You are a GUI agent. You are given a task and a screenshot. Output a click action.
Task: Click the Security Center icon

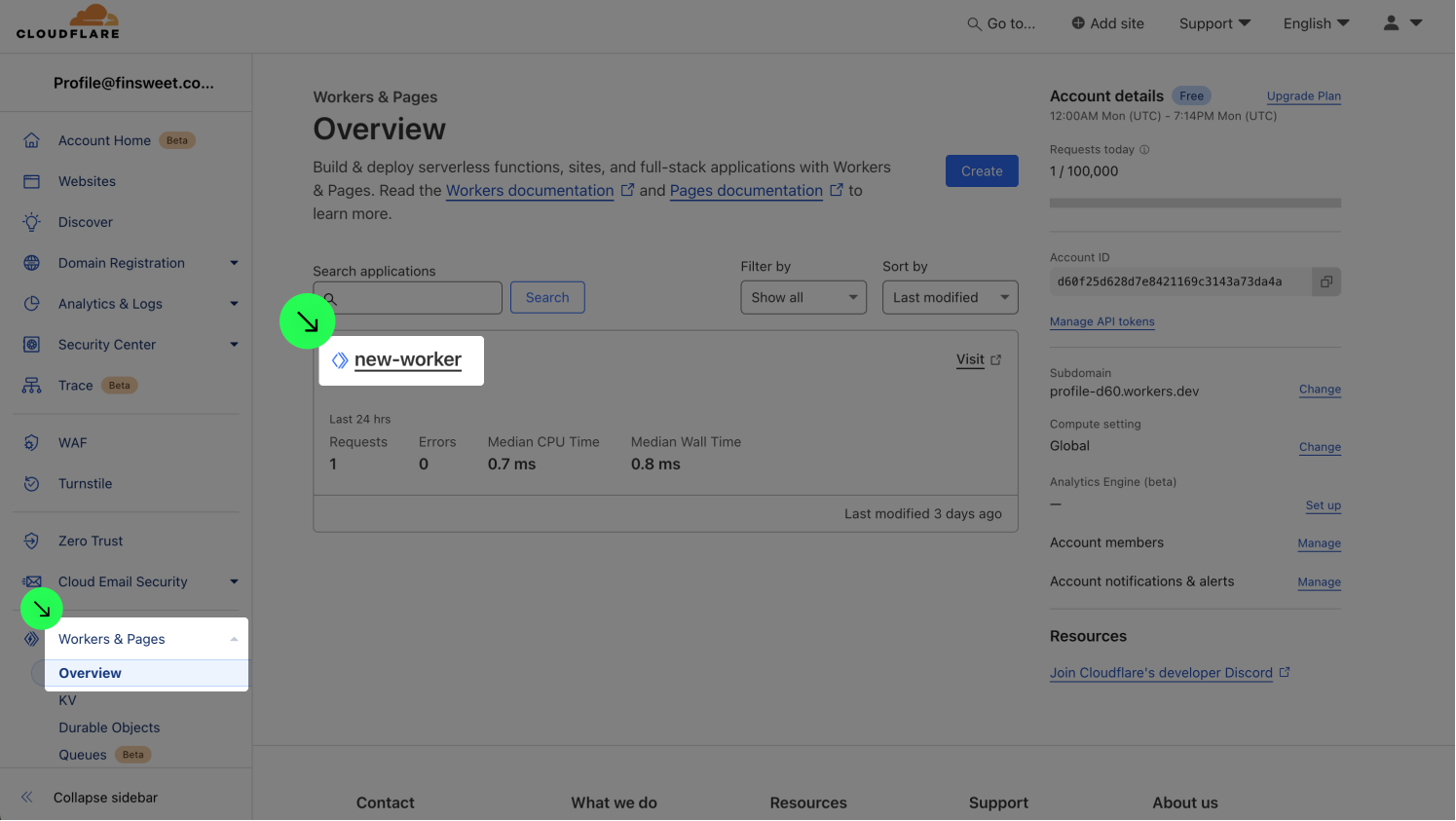point(31,345)
